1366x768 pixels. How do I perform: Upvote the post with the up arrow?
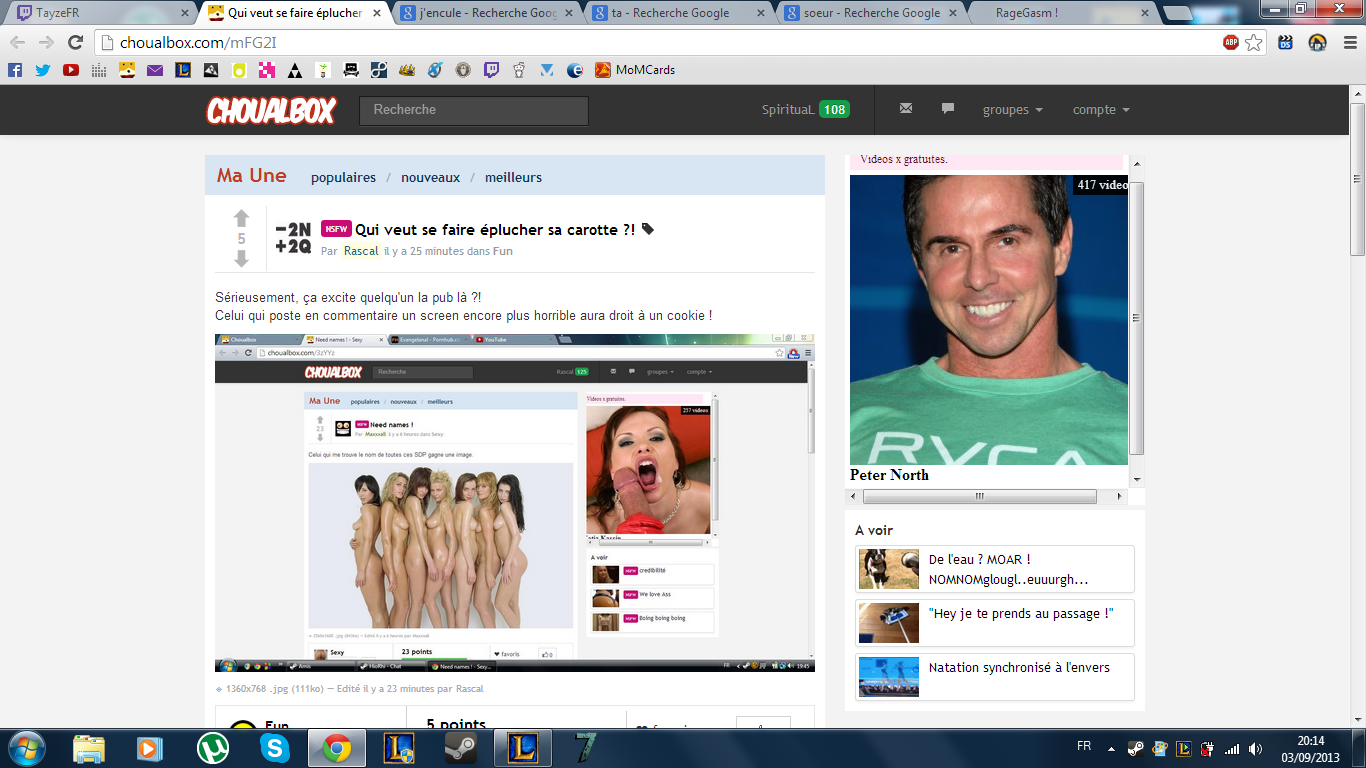(x=241, y=218)
